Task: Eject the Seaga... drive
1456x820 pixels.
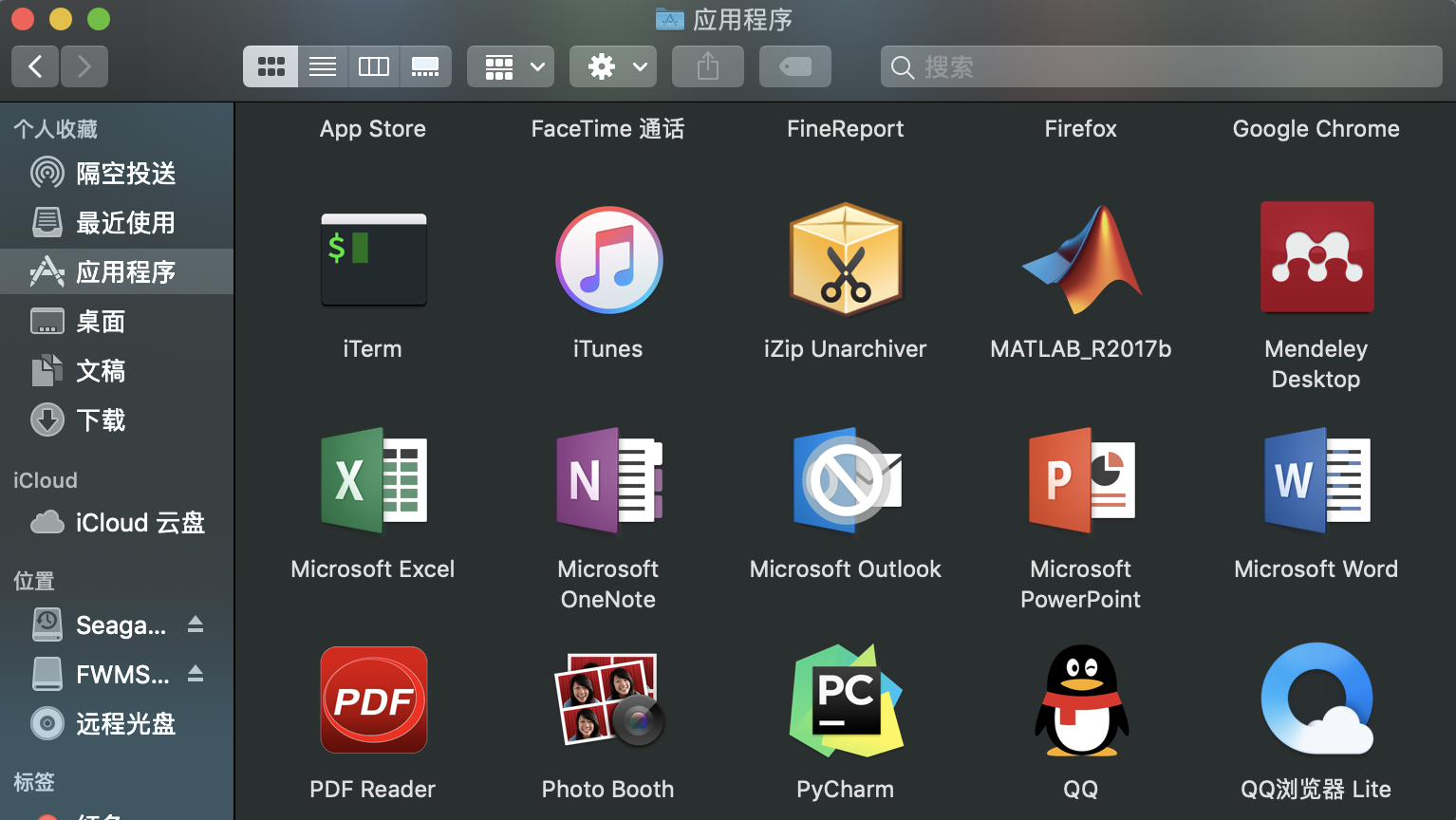Action: [x=196, y=624]
